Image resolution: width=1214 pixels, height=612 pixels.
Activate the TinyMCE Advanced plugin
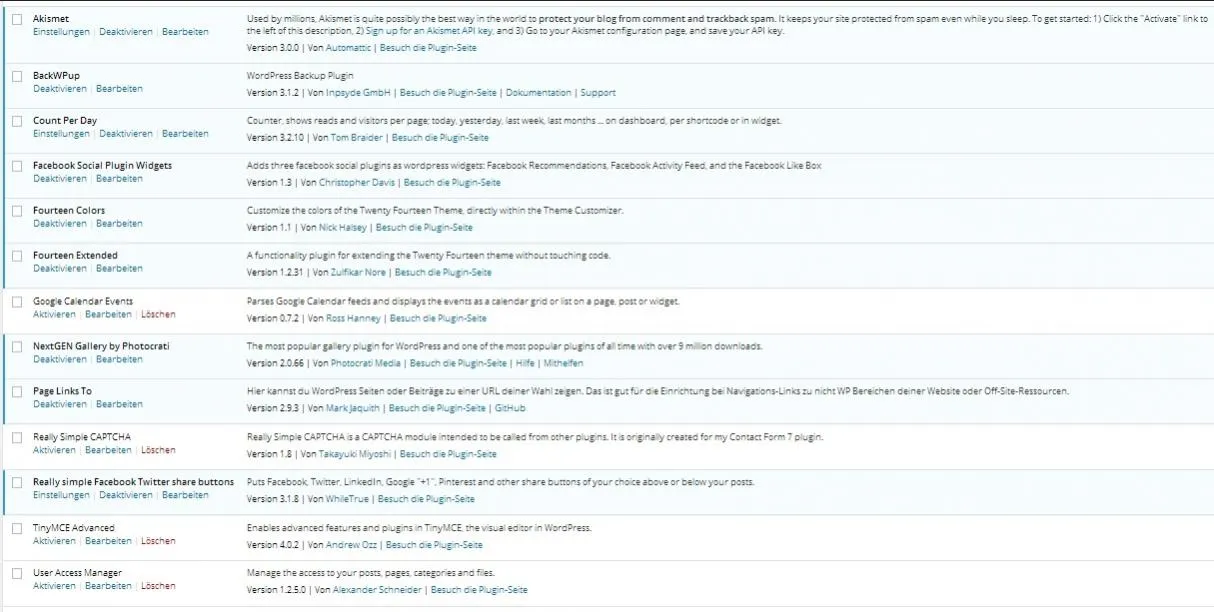tap(54, 541)
